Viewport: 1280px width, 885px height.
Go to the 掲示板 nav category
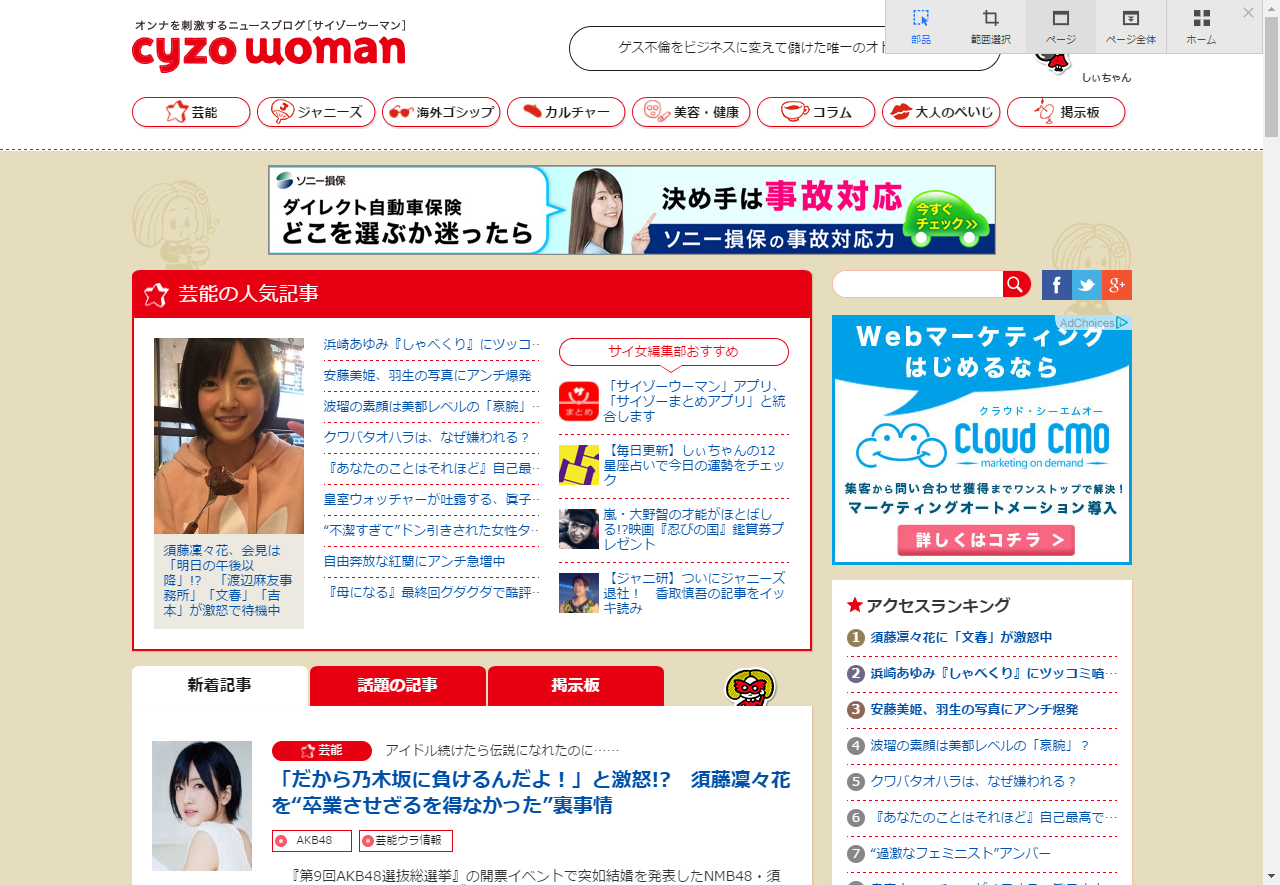click(1066, 112)
